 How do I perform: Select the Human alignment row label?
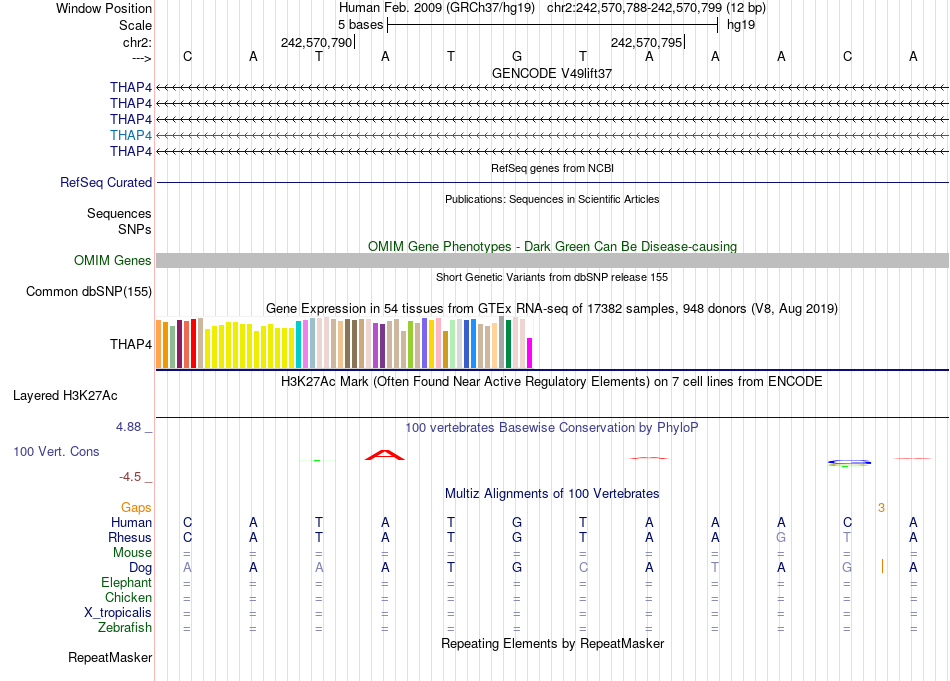[131, 522]
